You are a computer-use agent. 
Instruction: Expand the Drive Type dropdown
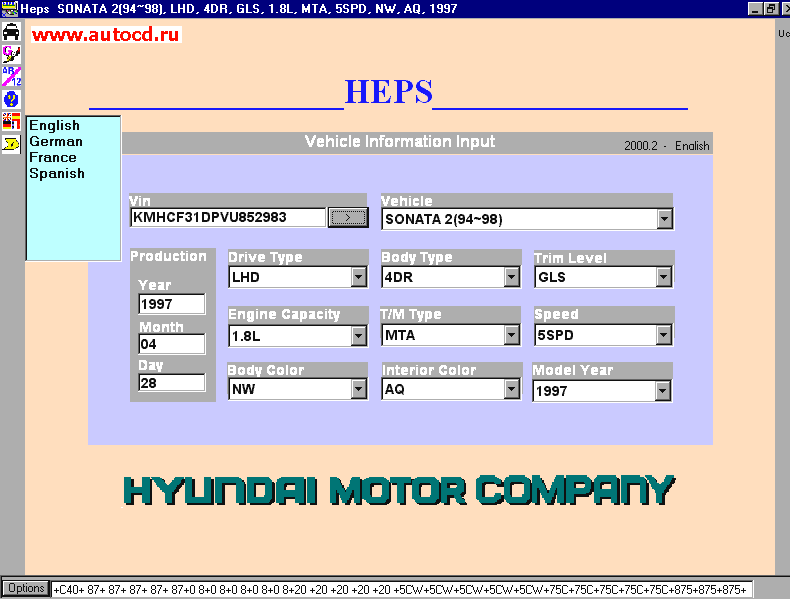tap(359, 277)
